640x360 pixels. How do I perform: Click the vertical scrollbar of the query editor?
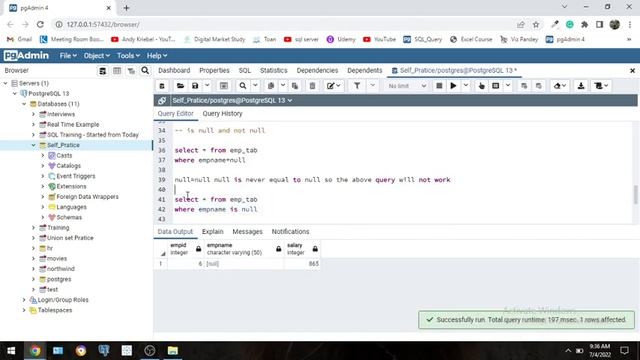(x=635, y=195)
